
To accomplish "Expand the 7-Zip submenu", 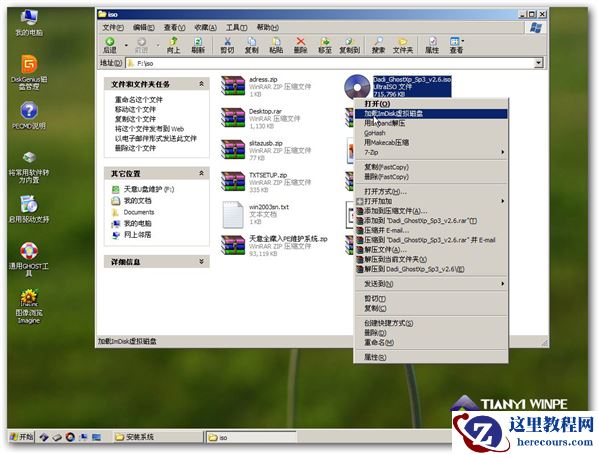I will (502, 152).
